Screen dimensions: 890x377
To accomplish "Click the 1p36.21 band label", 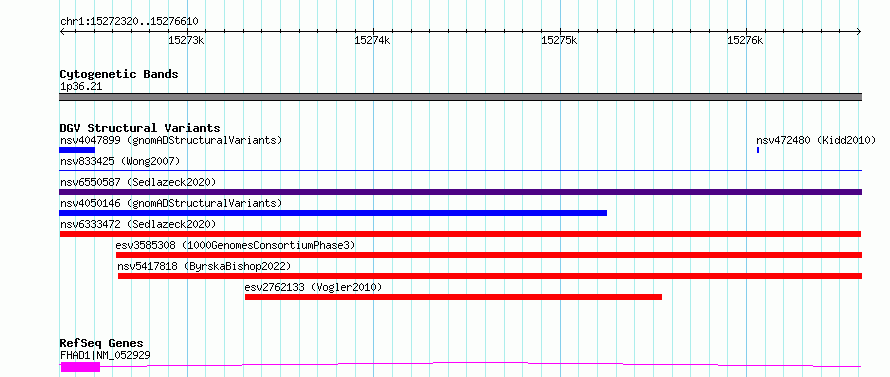I will point(81,87).
